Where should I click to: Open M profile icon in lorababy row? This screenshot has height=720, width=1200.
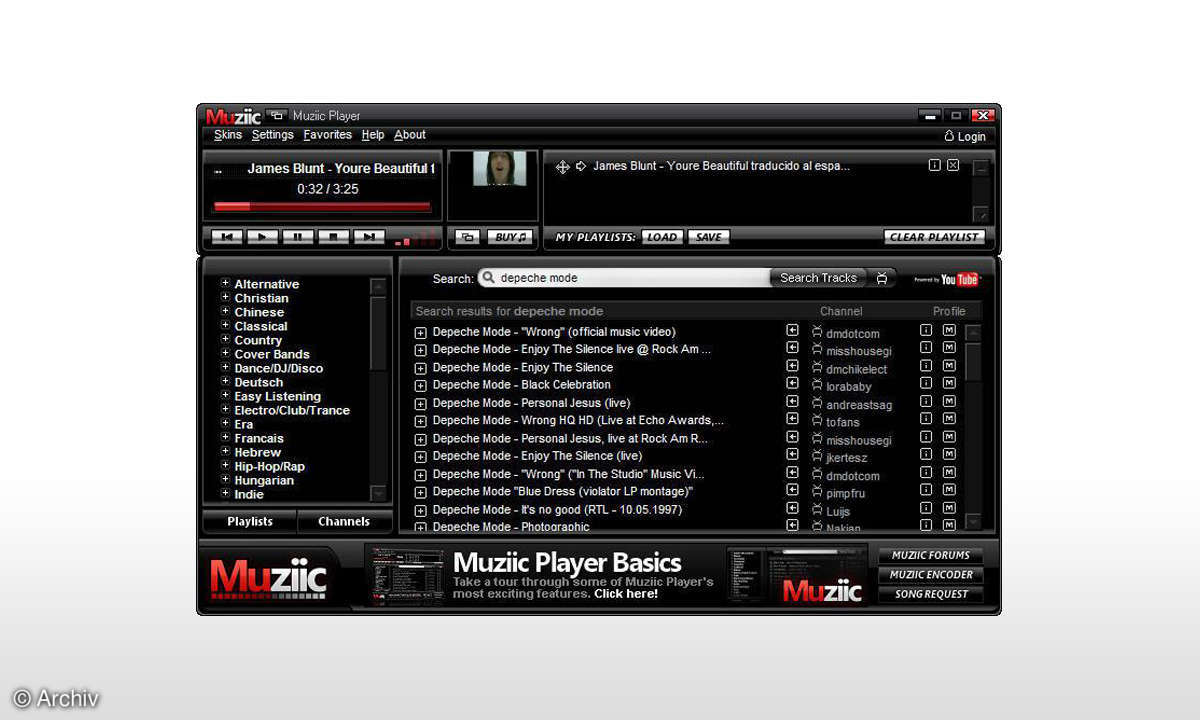(x=949, y=384)
